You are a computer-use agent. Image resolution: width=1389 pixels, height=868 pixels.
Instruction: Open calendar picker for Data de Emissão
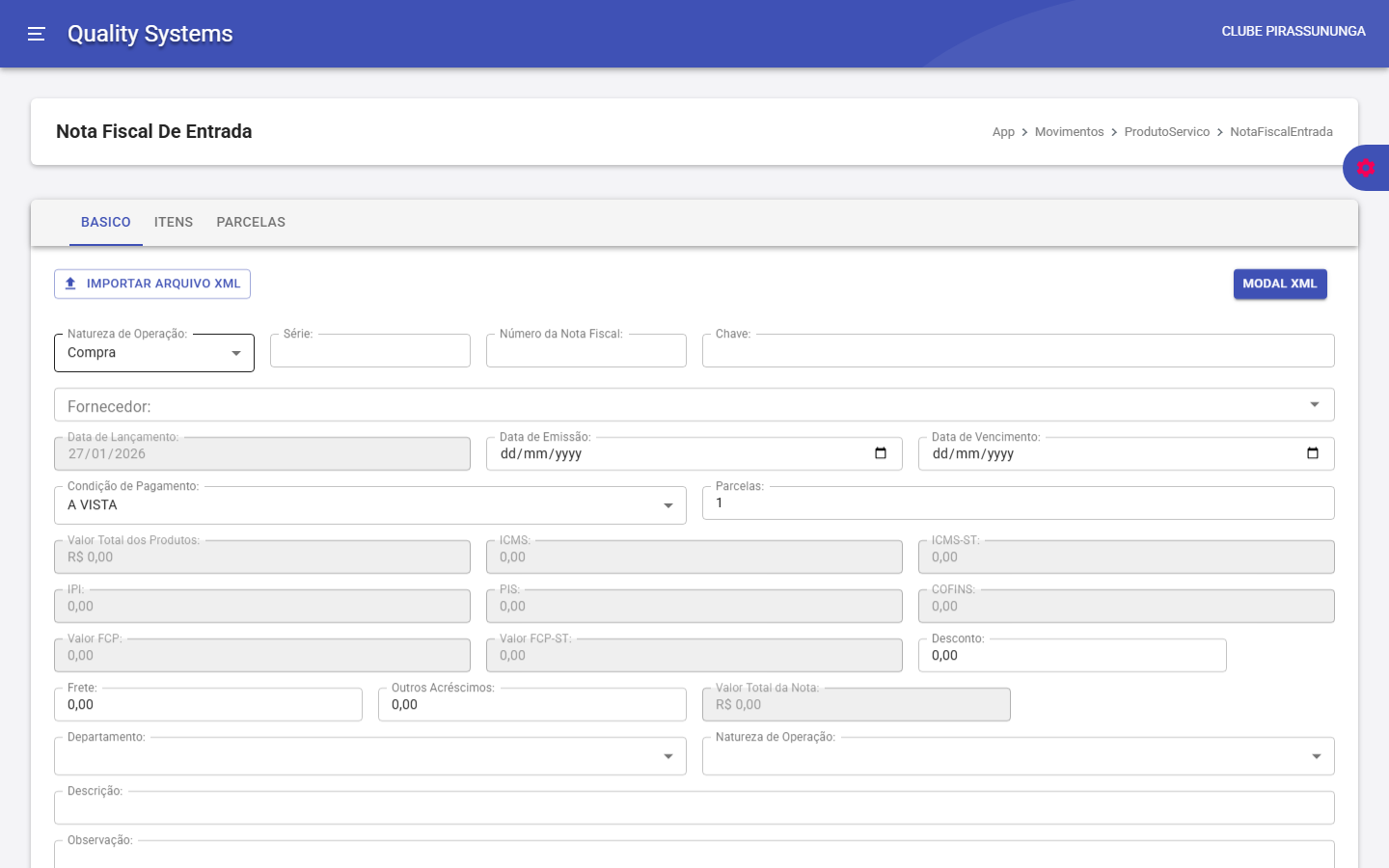[880, 453]
